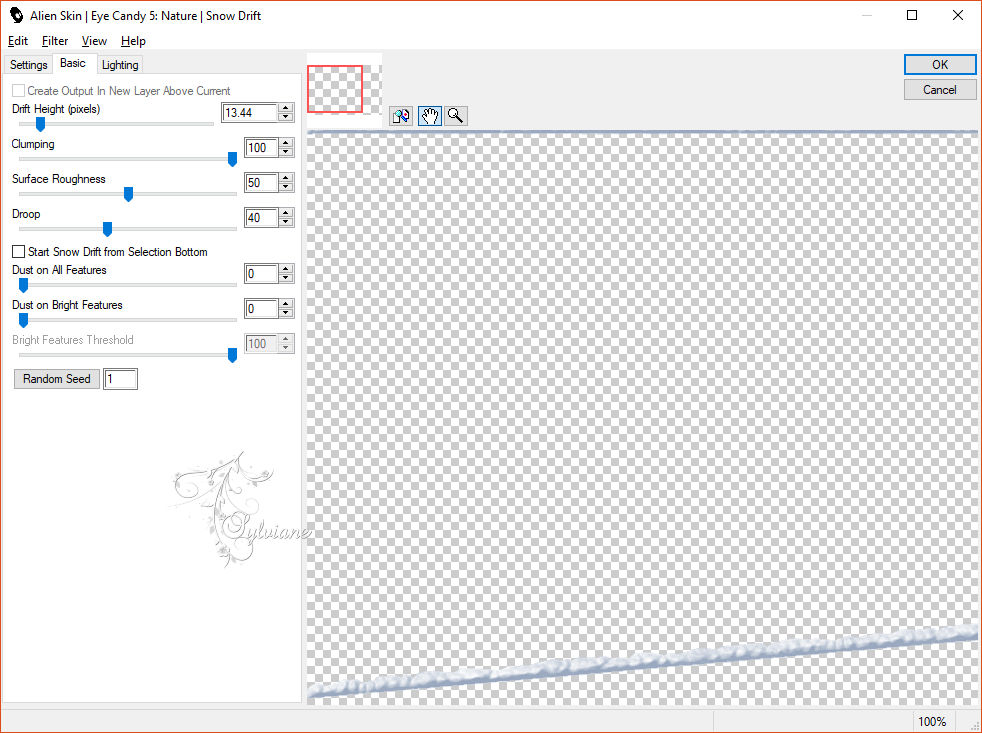
Task: Increase Surface Roughness with up arrow
Action: coord(286,178)
